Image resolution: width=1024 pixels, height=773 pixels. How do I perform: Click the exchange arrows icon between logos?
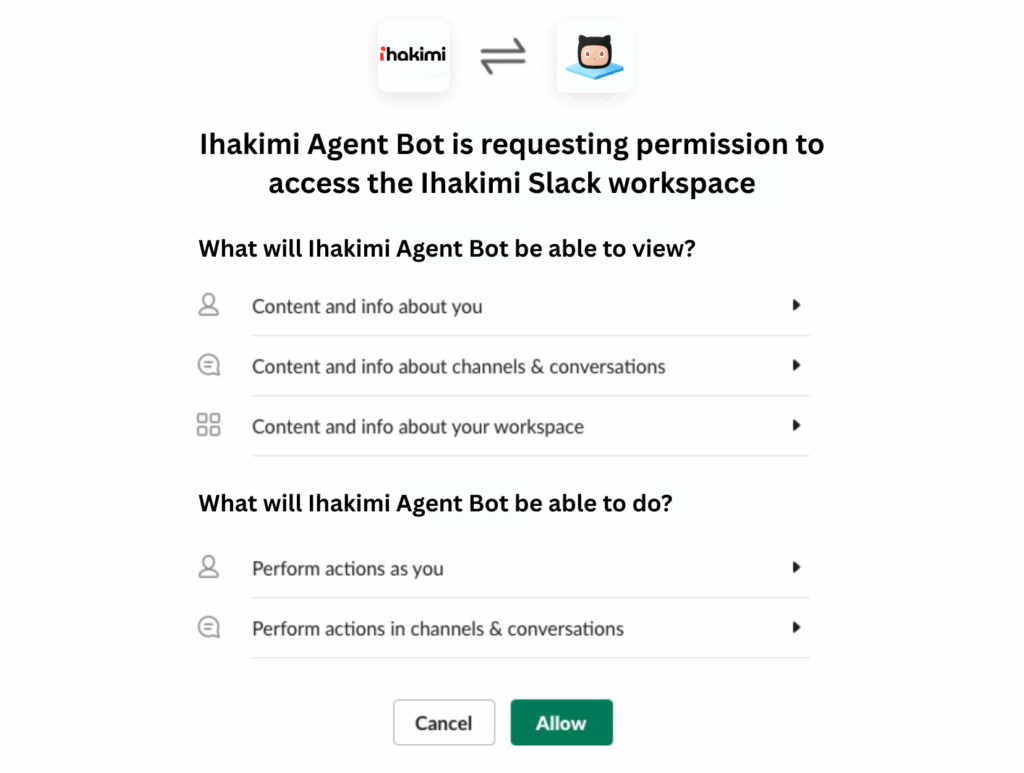[x=503, y=57]
